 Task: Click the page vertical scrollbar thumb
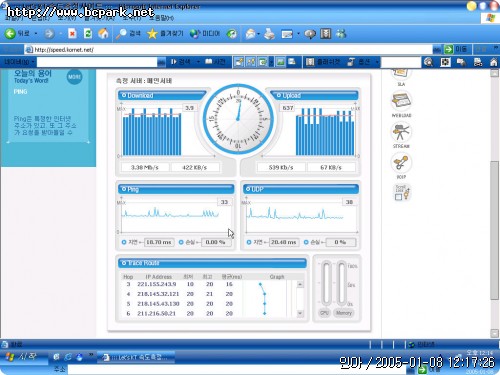(x=494, y=230)
